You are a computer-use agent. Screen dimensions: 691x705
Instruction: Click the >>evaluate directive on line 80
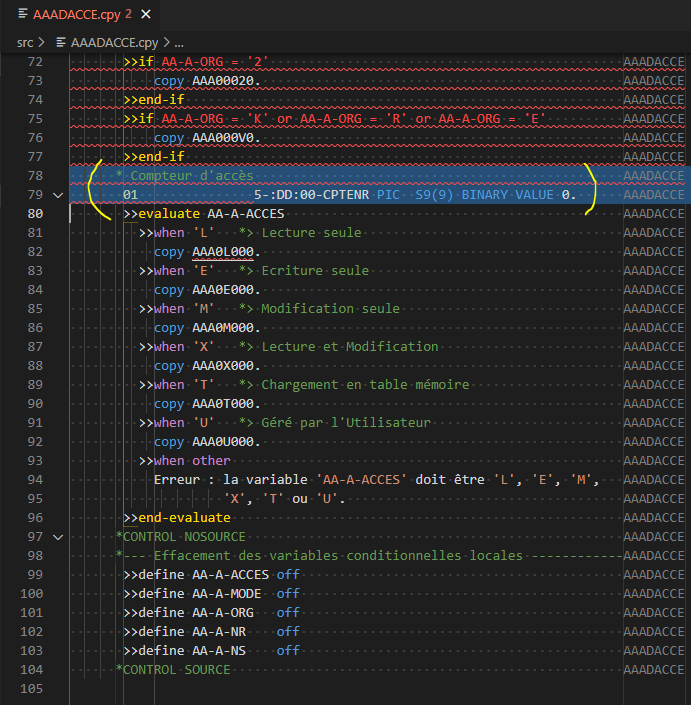[x=162, y=214]
